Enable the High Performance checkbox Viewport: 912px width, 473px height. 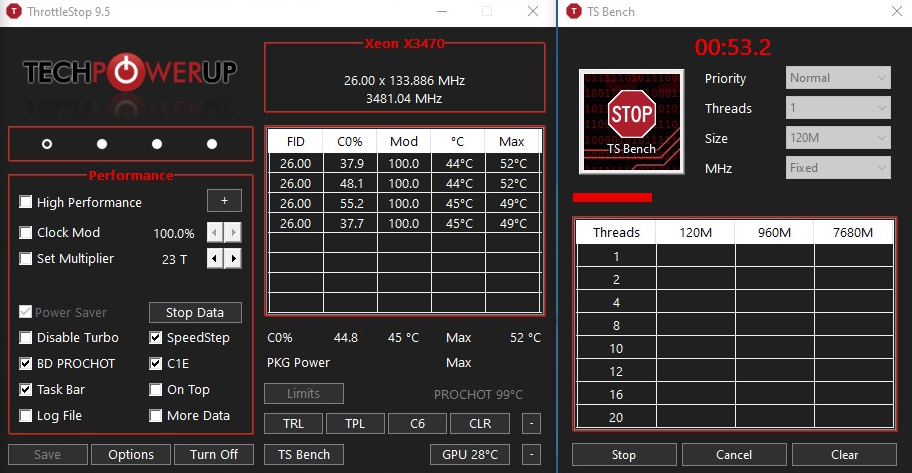coord(26,202)
